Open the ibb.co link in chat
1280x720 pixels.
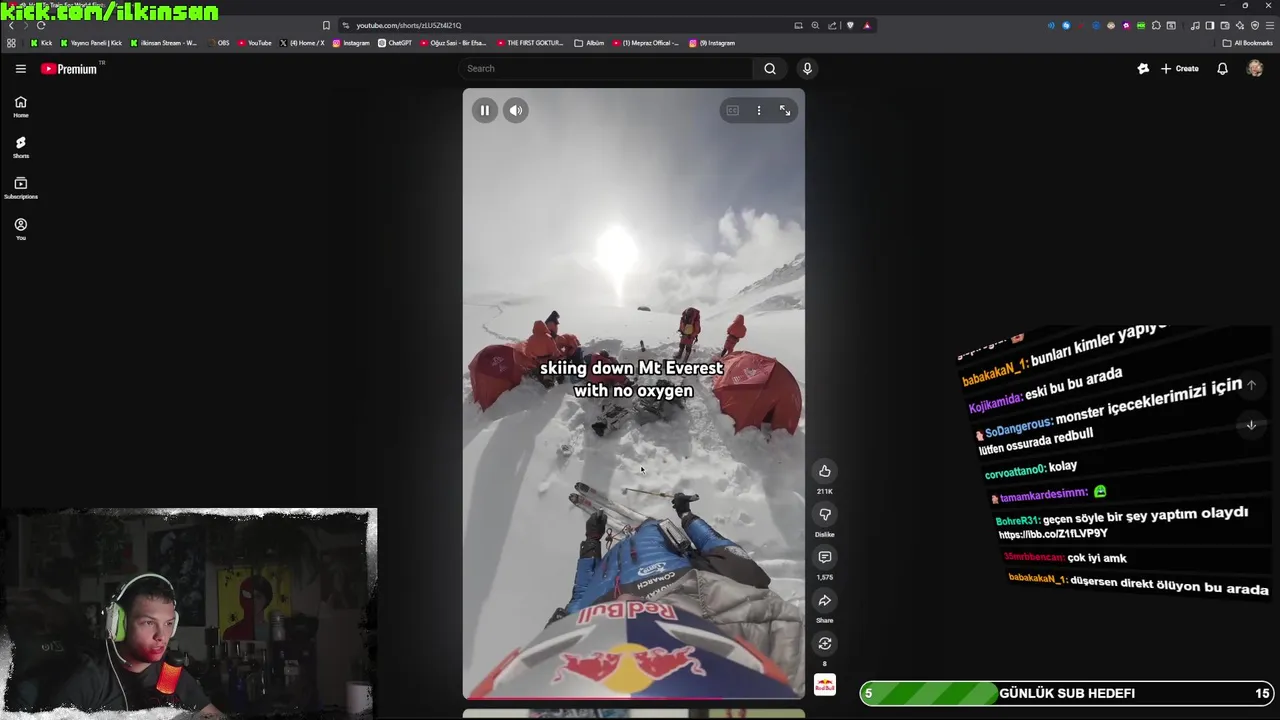click(1052, 534)
